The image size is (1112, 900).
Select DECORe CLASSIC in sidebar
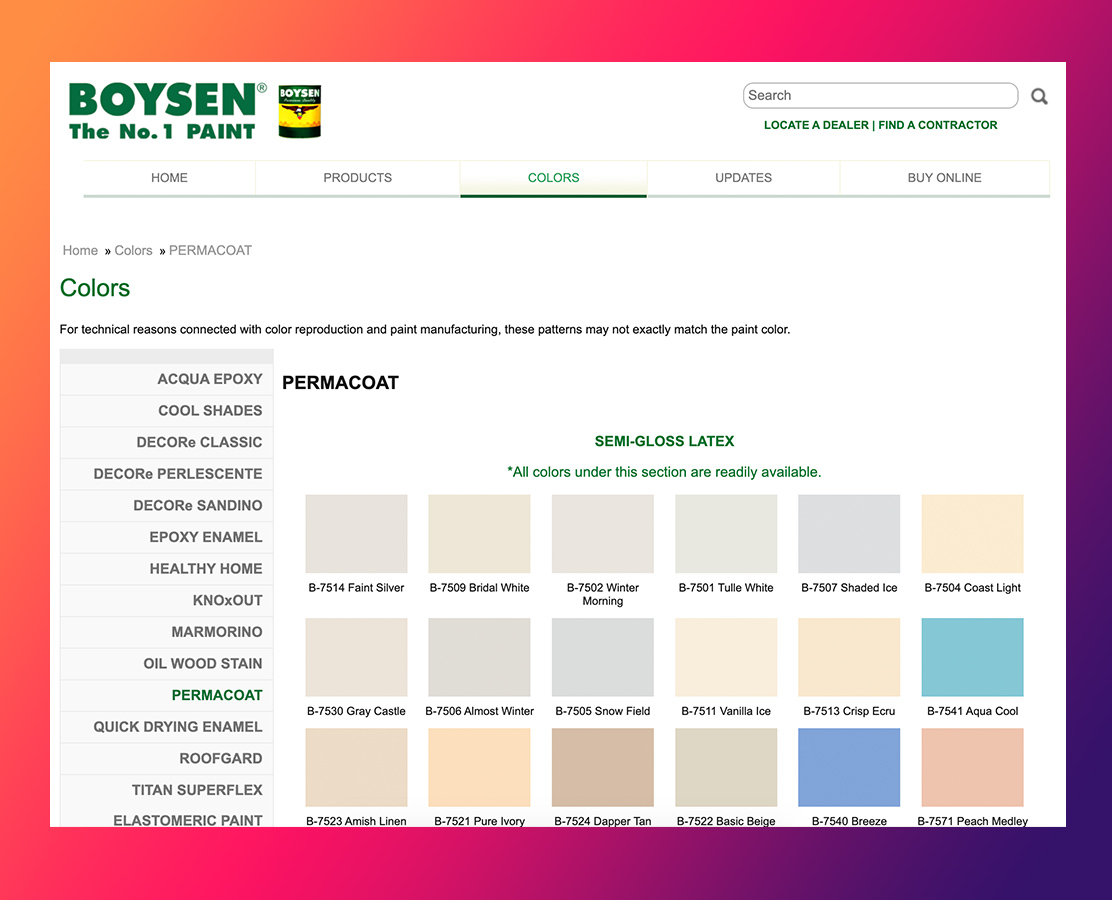(x=167, y=443)
